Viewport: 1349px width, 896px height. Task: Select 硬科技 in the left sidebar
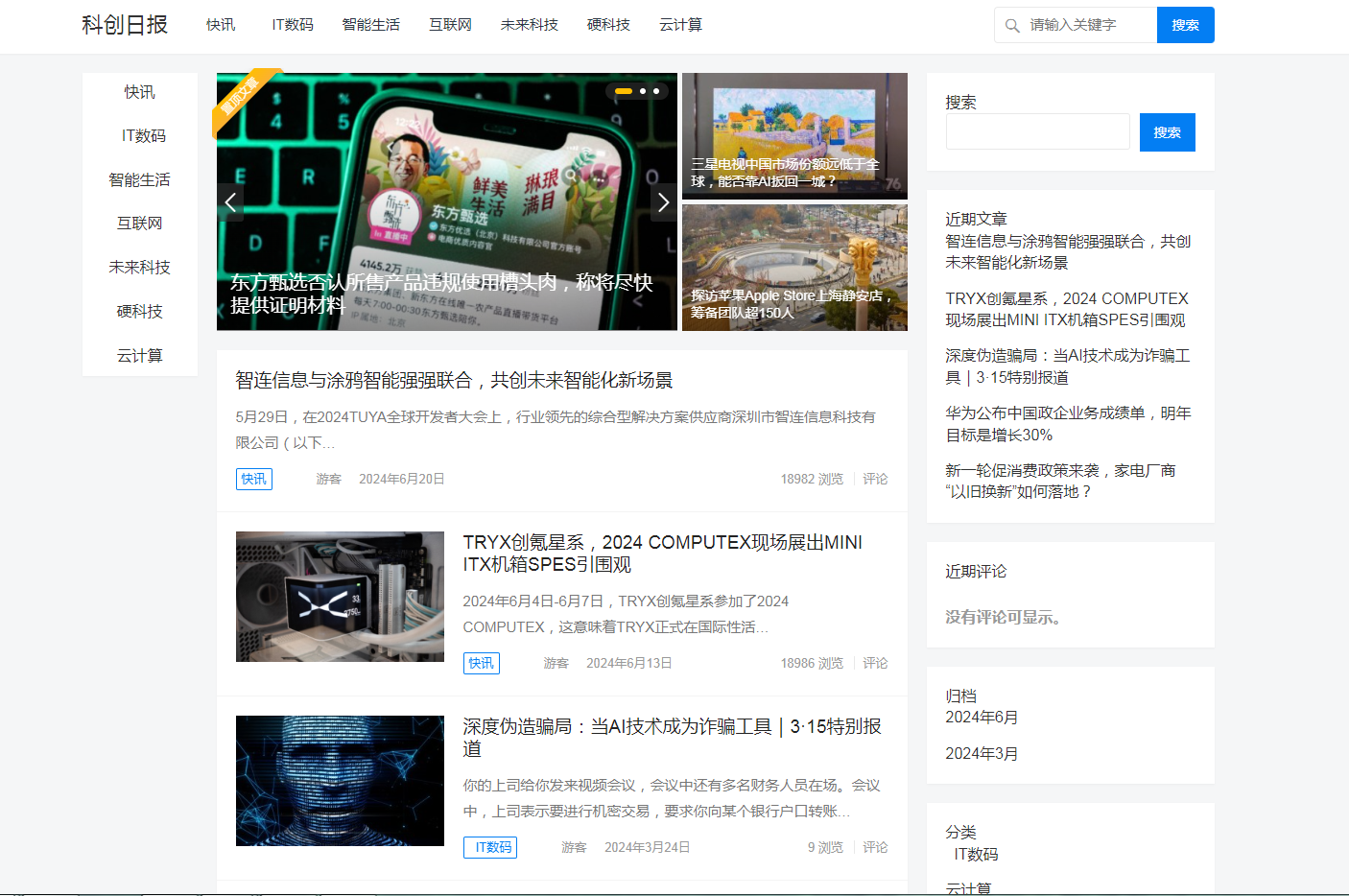coord(140,312)
